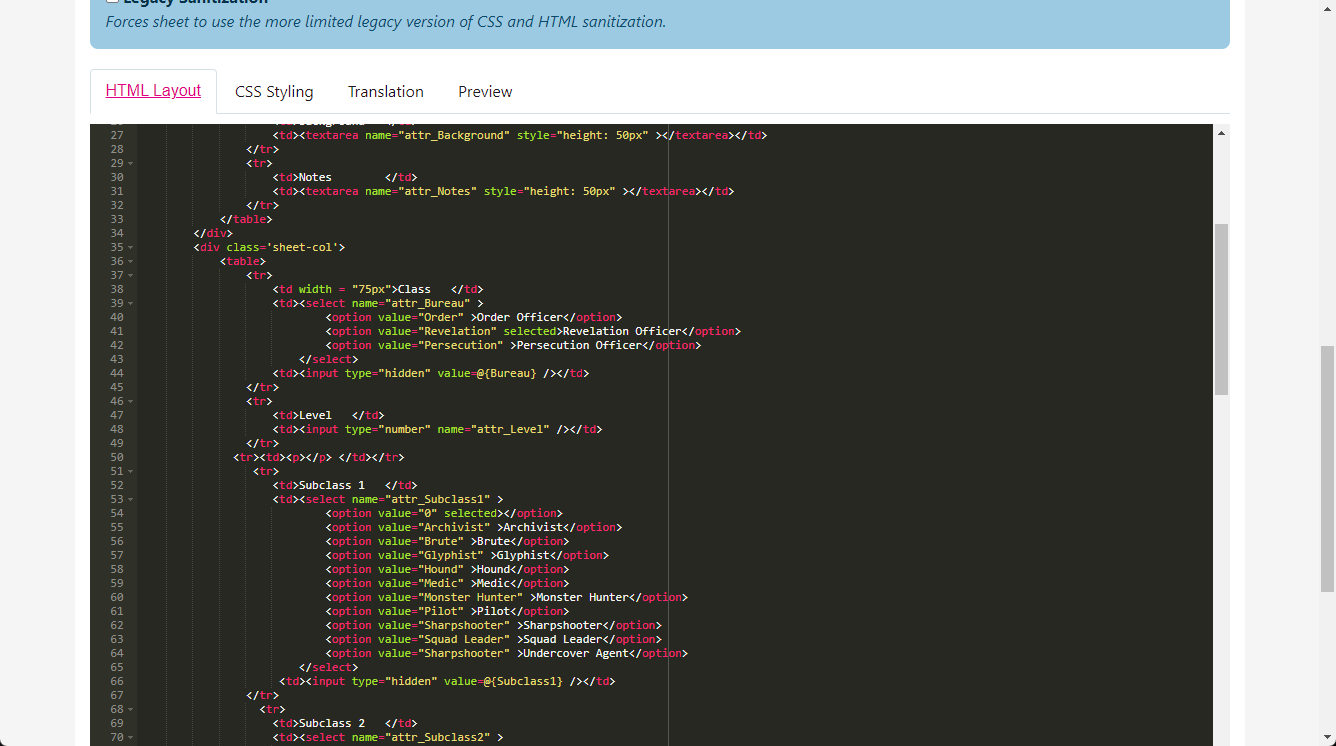The height and width of the screenshot is (746, 1336).
Task: Click the code editor's vertical scrollbar thumb
Action: tap(1221, 308)
